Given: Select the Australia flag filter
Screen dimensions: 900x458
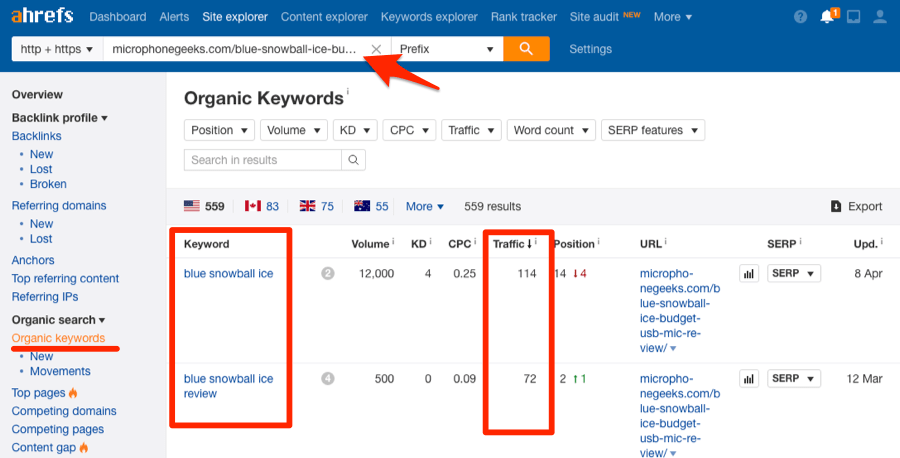Looking at the screenshot, I should pyautogui.click(x=362, y=205).
